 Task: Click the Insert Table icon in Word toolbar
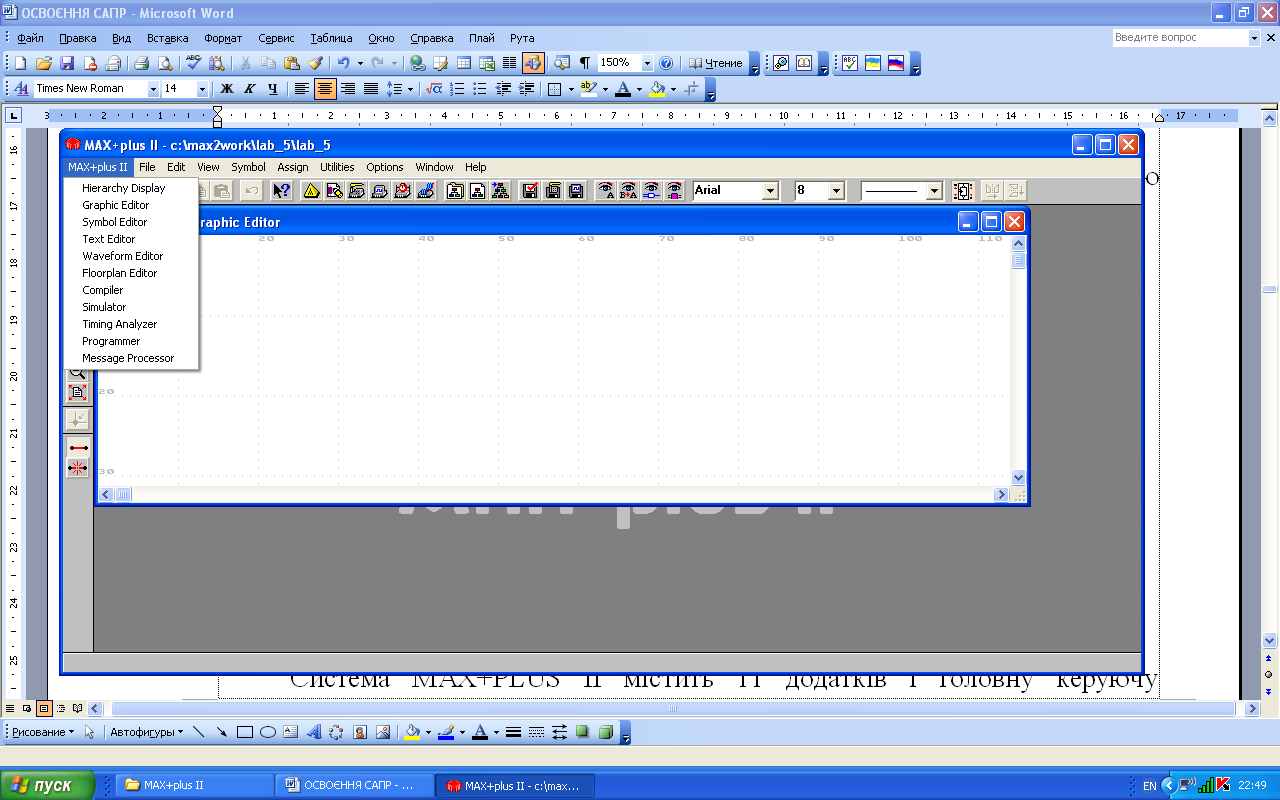464,63
